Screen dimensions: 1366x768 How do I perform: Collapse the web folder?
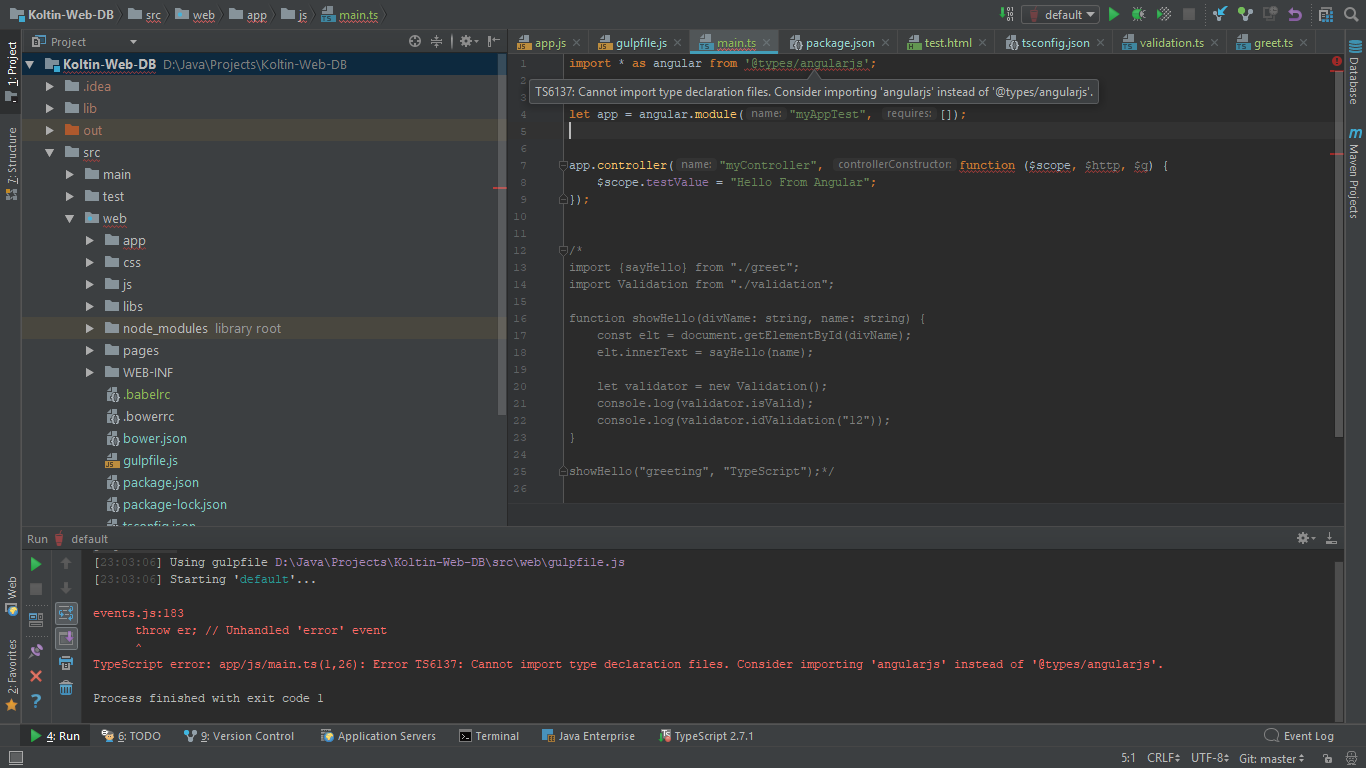(70, 218)
